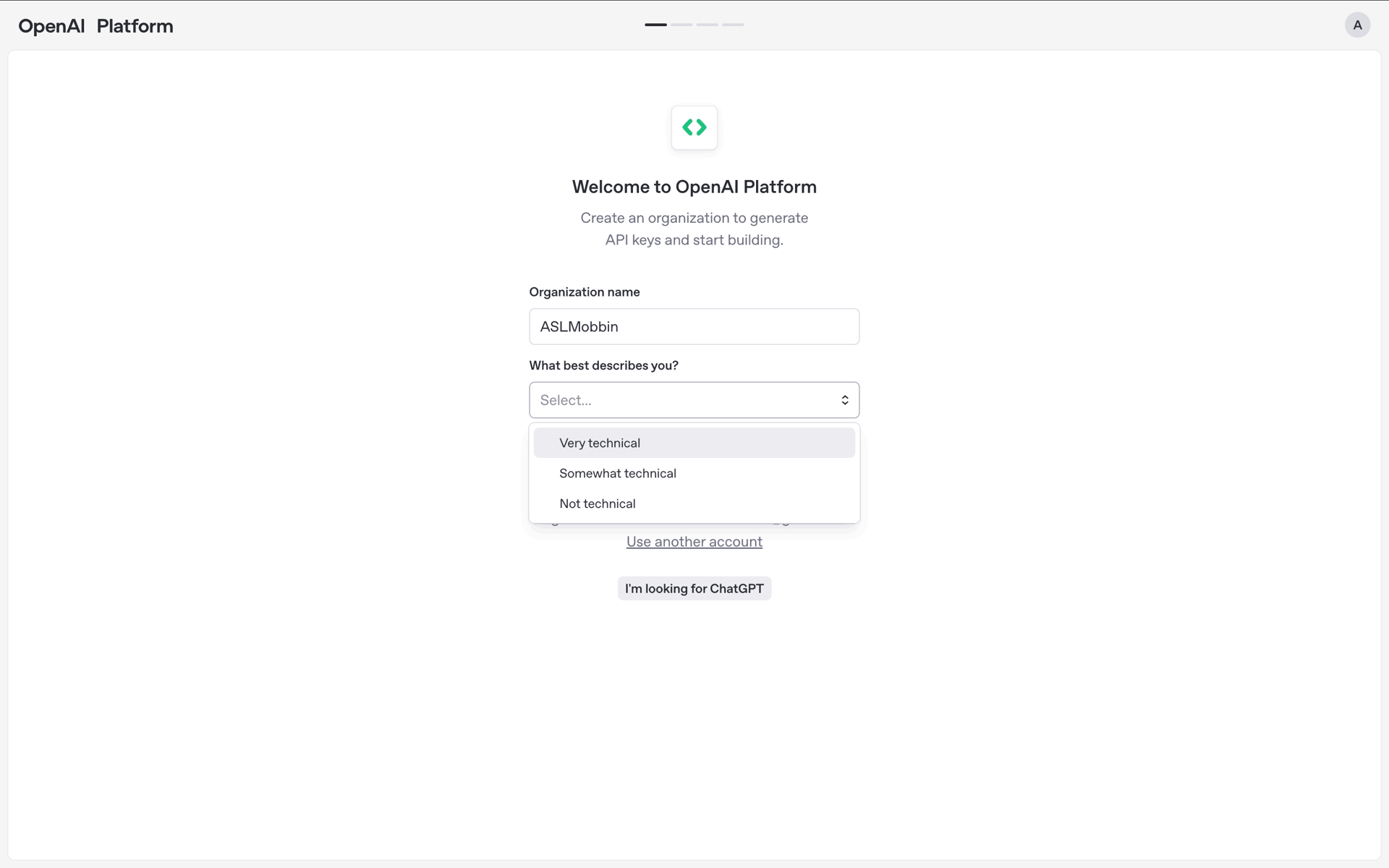Image resolution: width=1389 pixels, height=868 pixels.
Task: Click the green code brackets icon
Action: (694, 127)
